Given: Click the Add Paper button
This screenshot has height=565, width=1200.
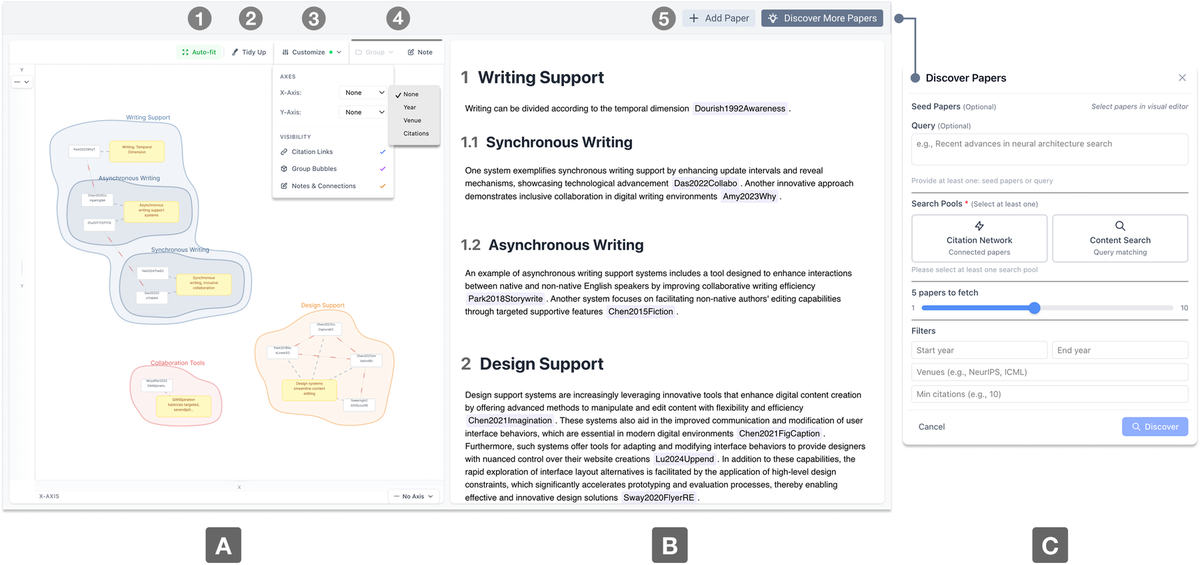Looking at the screenshot, I should tap(719, 18).
